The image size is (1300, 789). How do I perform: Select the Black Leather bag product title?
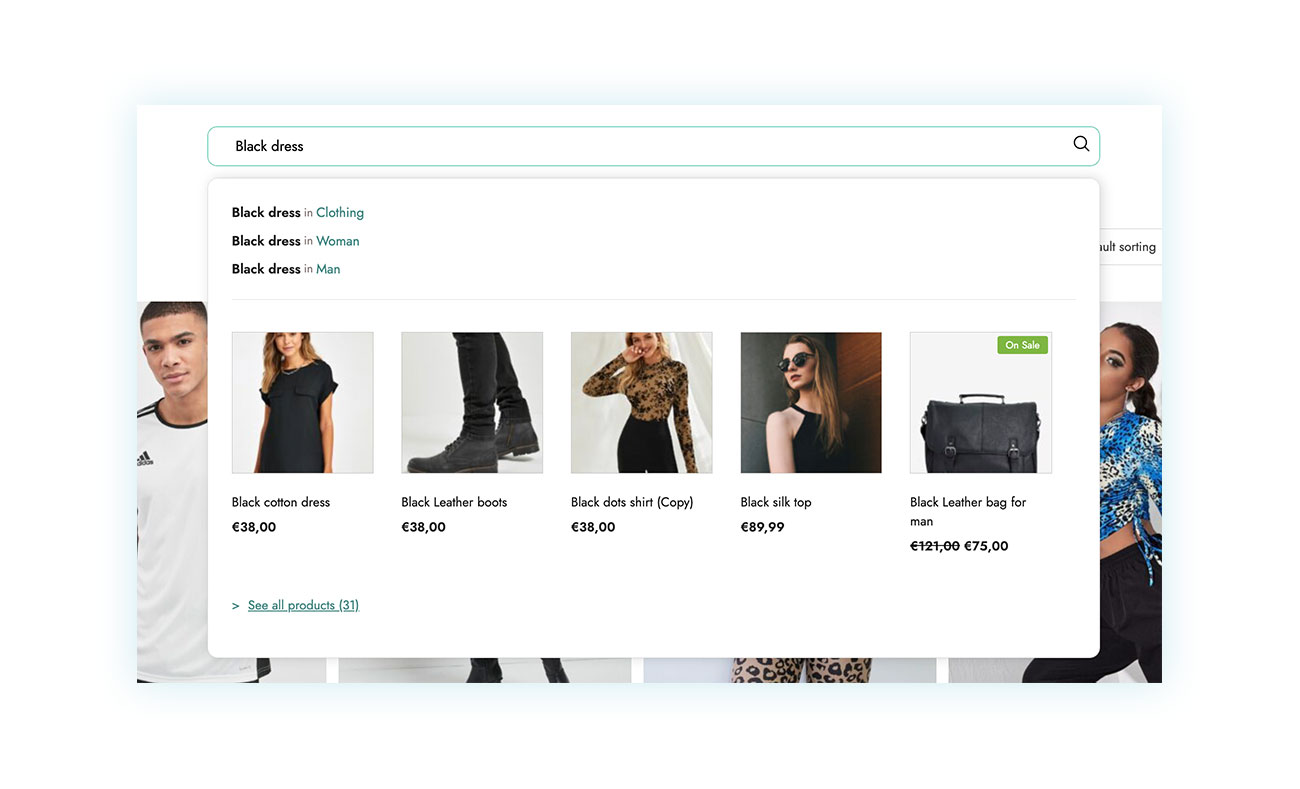(967, 511)
